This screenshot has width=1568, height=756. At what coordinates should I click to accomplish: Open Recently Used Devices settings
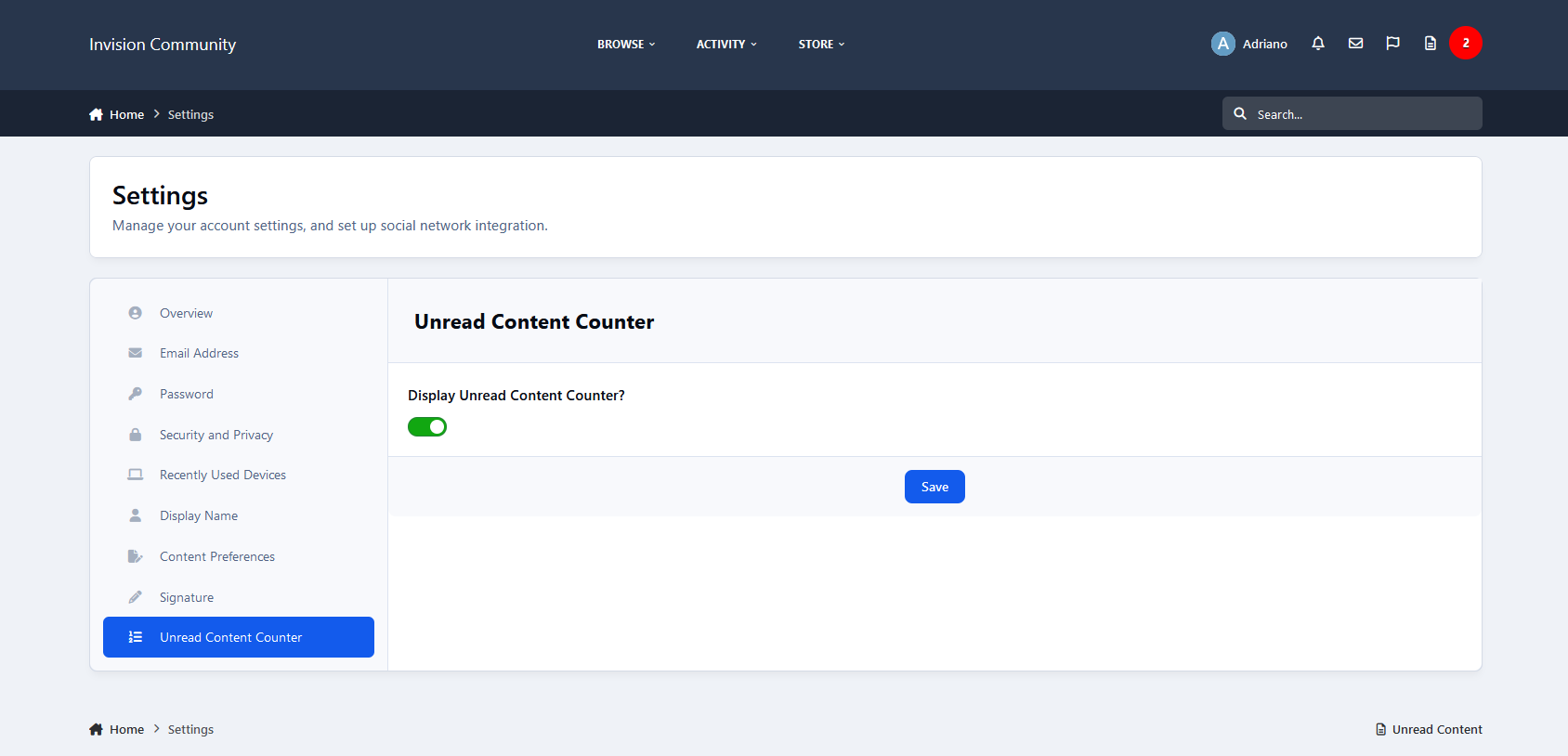coord(239,475)
